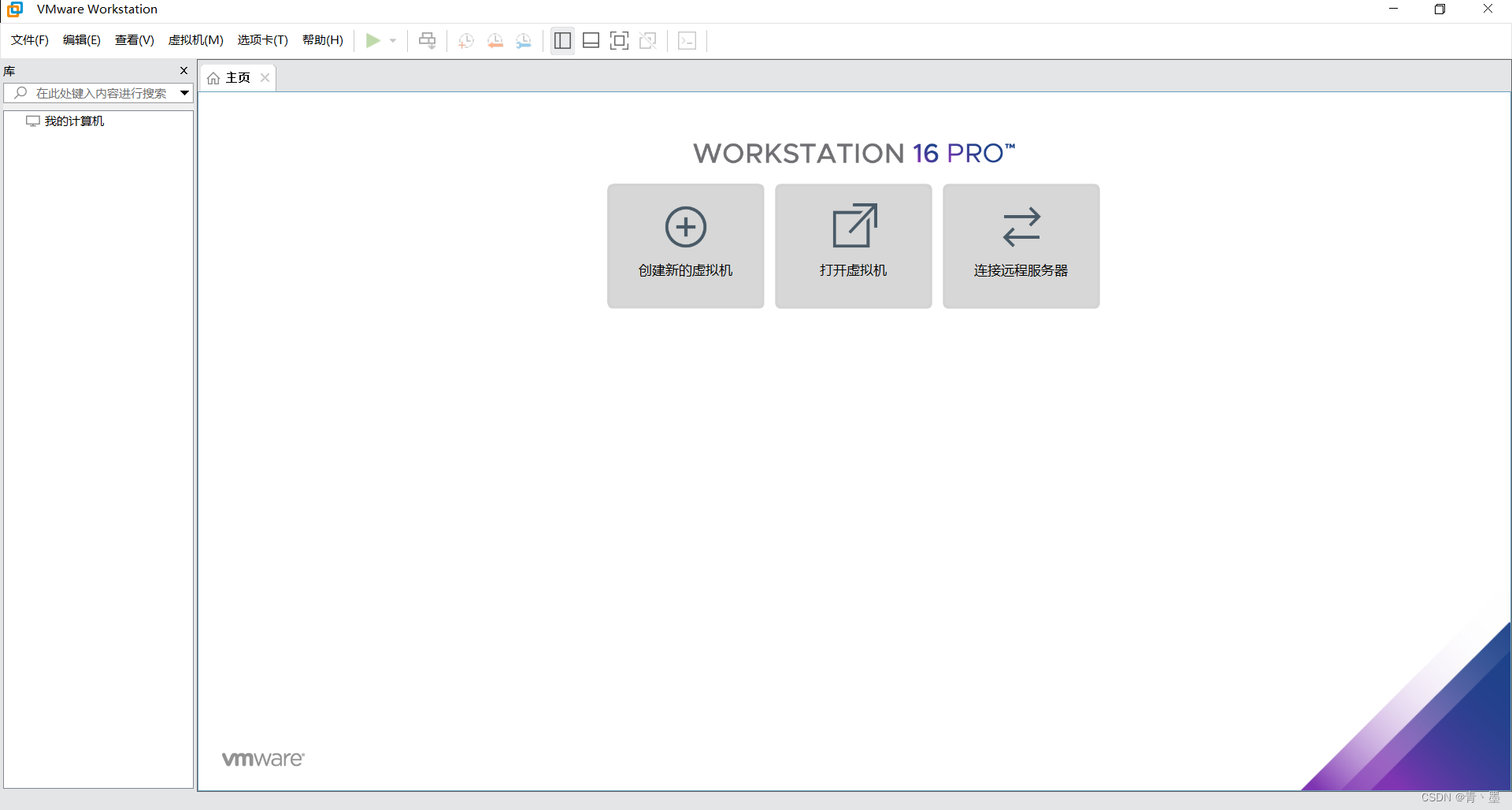This screenshot has width=1512, height=810.
Task: Click 创建新的虚拟机 to create a new VM
Action: click(685, 246)
